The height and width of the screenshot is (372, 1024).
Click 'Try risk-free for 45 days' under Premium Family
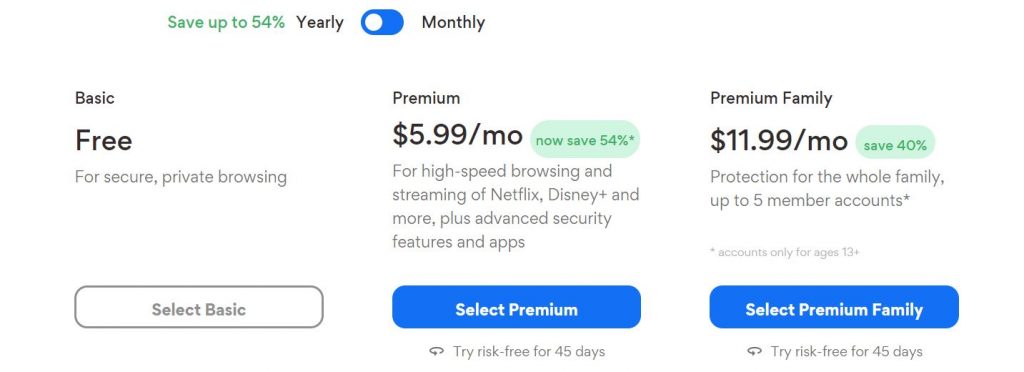tap(846, 352)
